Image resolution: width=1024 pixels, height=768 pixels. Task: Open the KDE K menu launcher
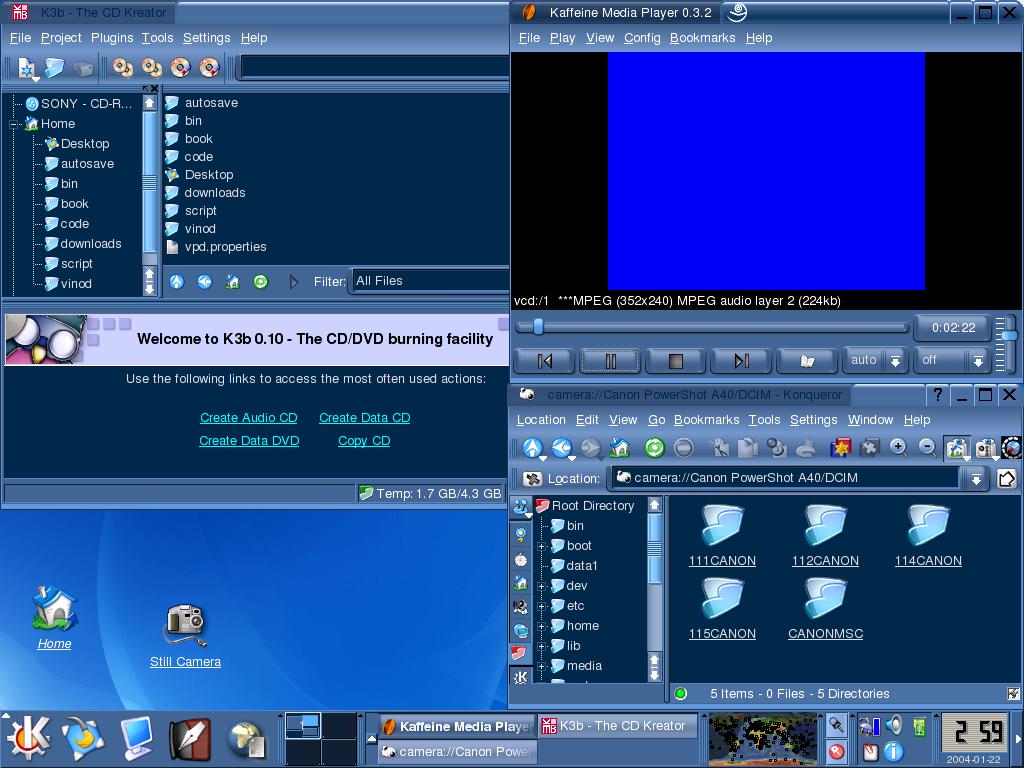[x=28, y=739]
